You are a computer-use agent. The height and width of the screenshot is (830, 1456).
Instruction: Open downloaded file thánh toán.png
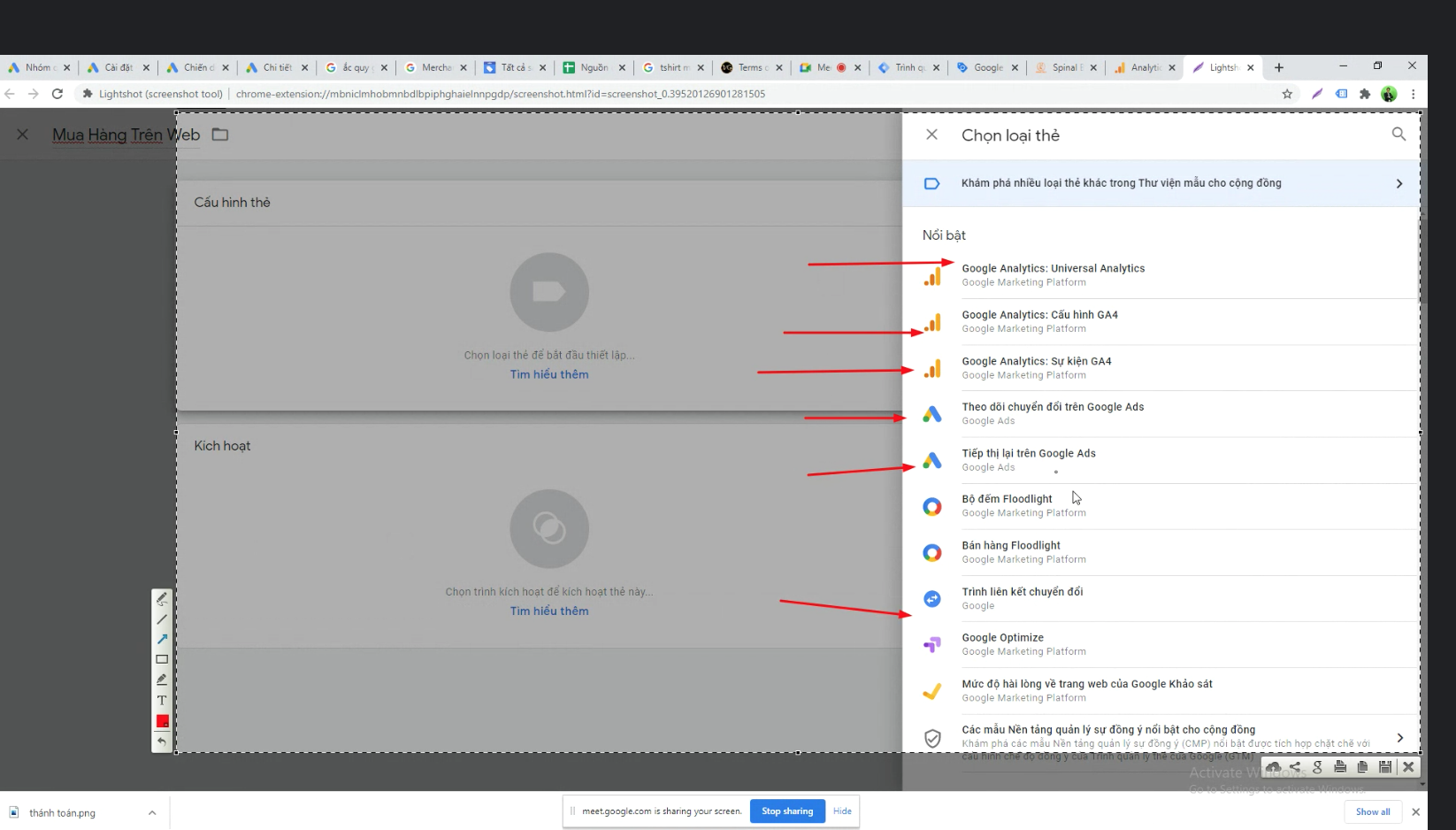(x=63, y=812)
